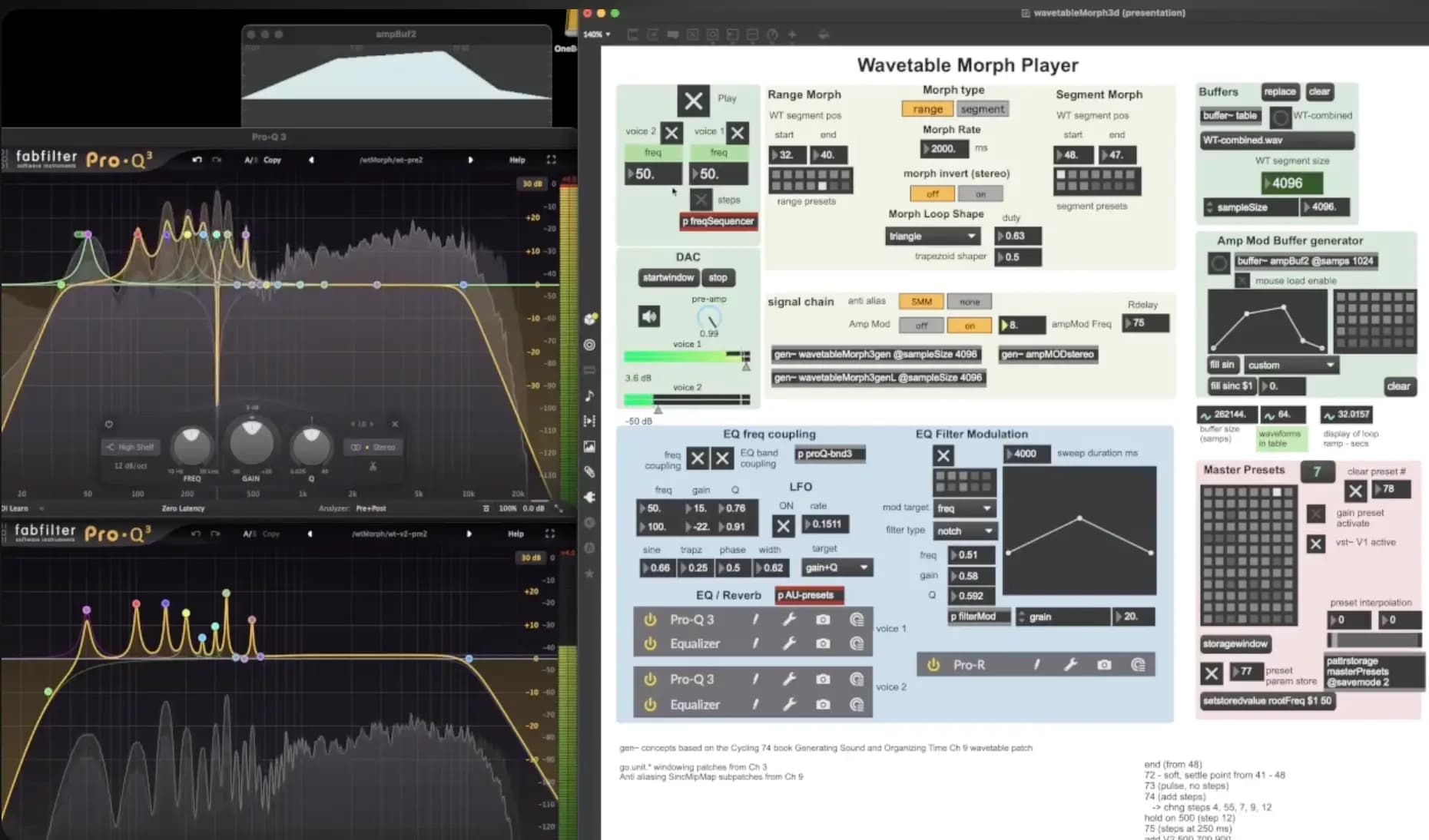This screenshot has width=1429, height=840.
Task: Open mod target freq dropdown
Action: point(964,508)
